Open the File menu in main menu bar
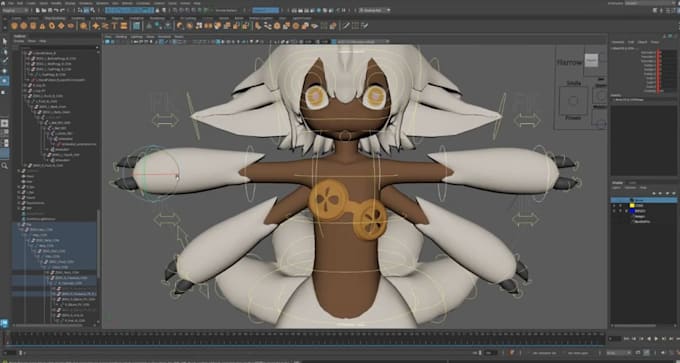 [11, 3]
